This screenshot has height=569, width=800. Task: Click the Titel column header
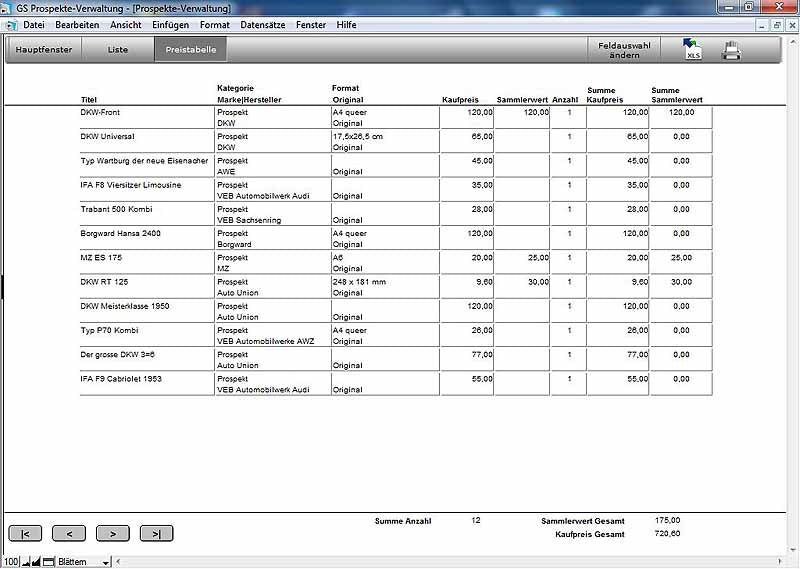coord(88,100)
